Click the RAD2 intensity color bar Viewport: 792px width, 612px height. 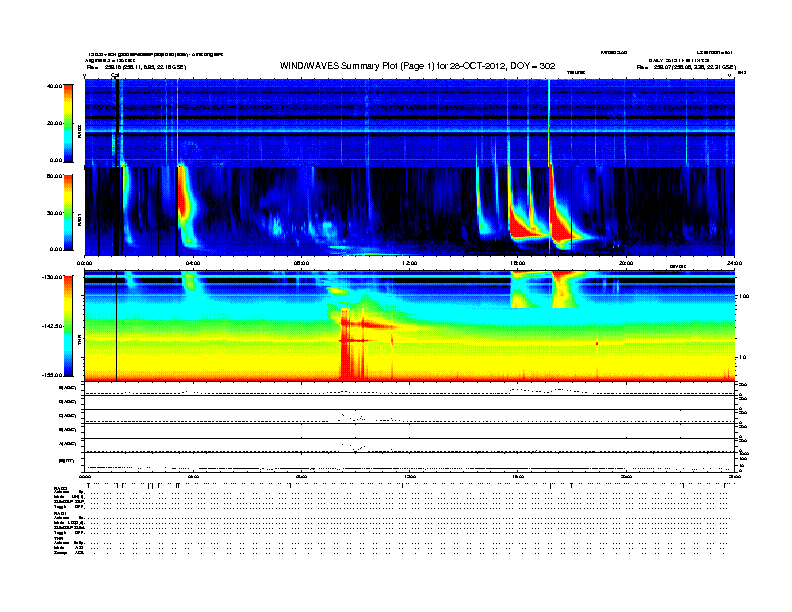tap(68, 123)
